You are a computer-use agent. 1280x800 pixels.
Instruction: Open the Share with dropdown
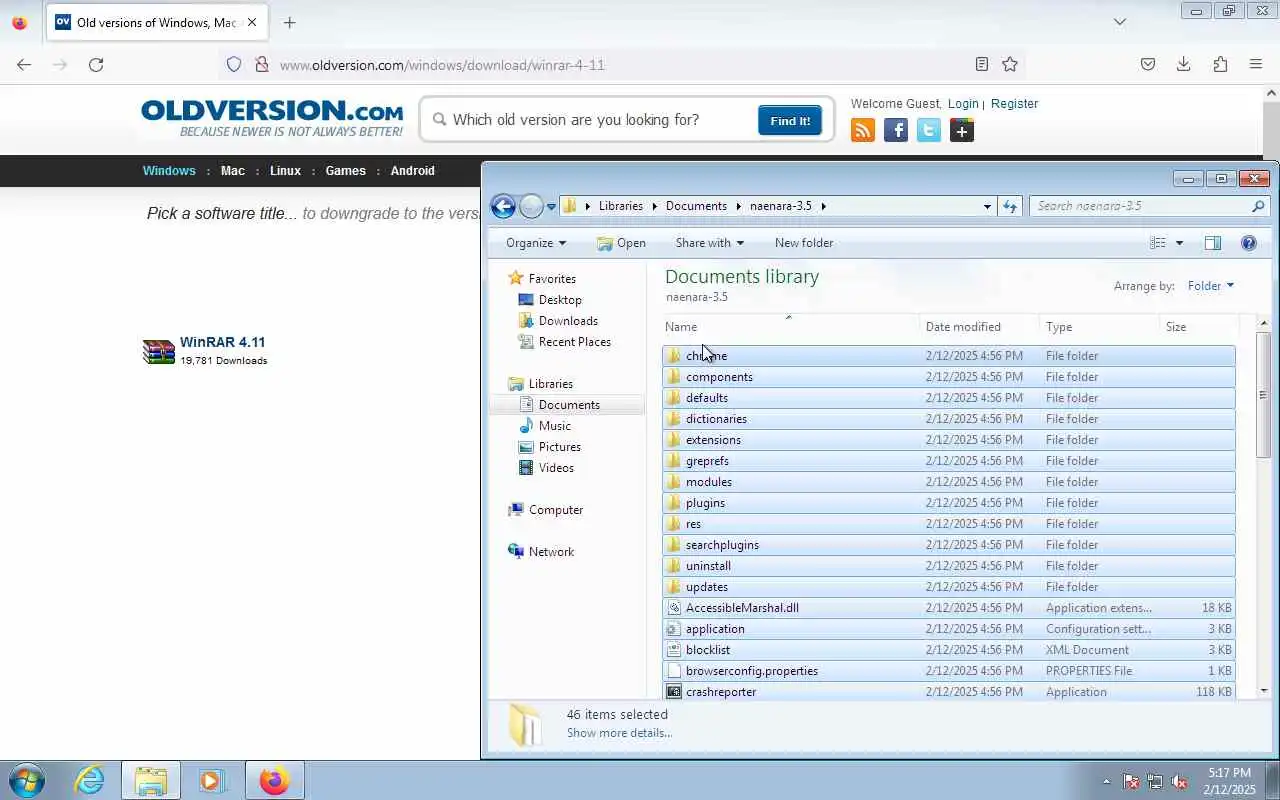tap(709, 243)
